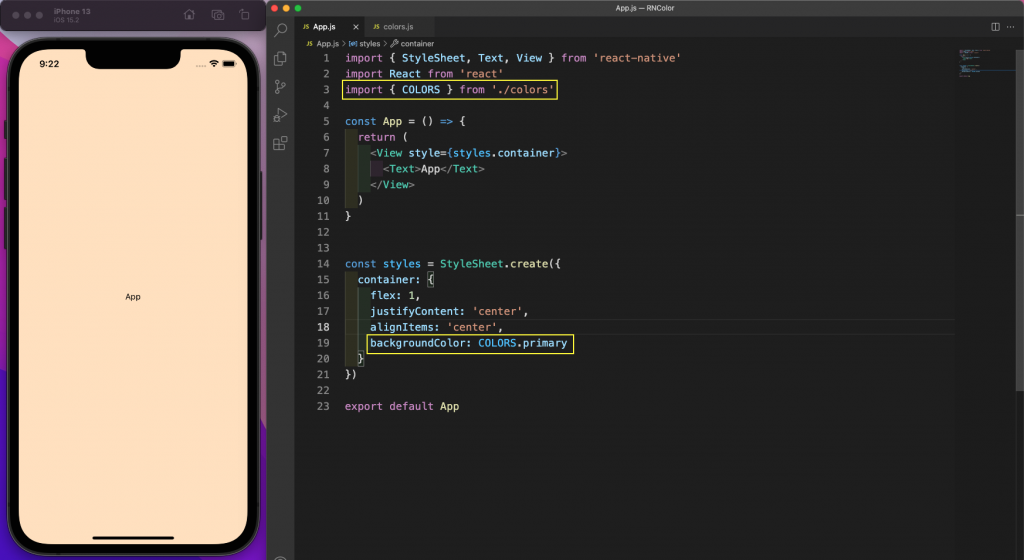Open the Source Control view
The width and height of the screenshot is (1024, 560).
coord(281,87)
